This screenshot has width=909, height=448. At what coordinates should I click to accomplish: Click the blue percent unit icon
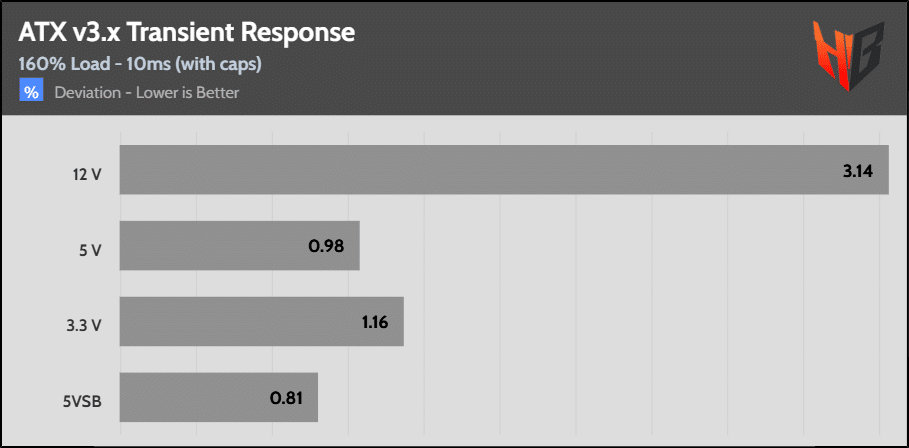pyautogui.click(x=31, y=93)
